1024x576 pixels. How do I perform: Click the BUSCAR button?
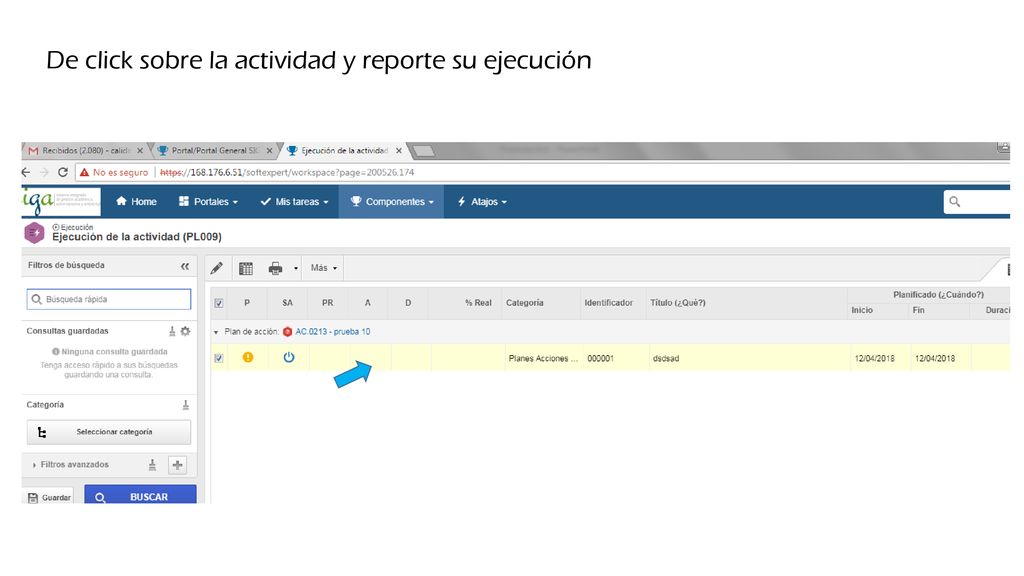[x=140, y=496]
